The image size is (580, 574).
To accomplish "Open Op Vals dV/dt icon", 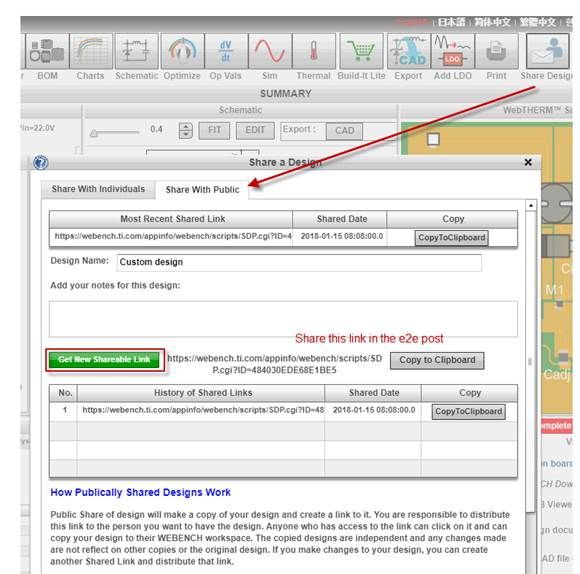I will [226, 51].
